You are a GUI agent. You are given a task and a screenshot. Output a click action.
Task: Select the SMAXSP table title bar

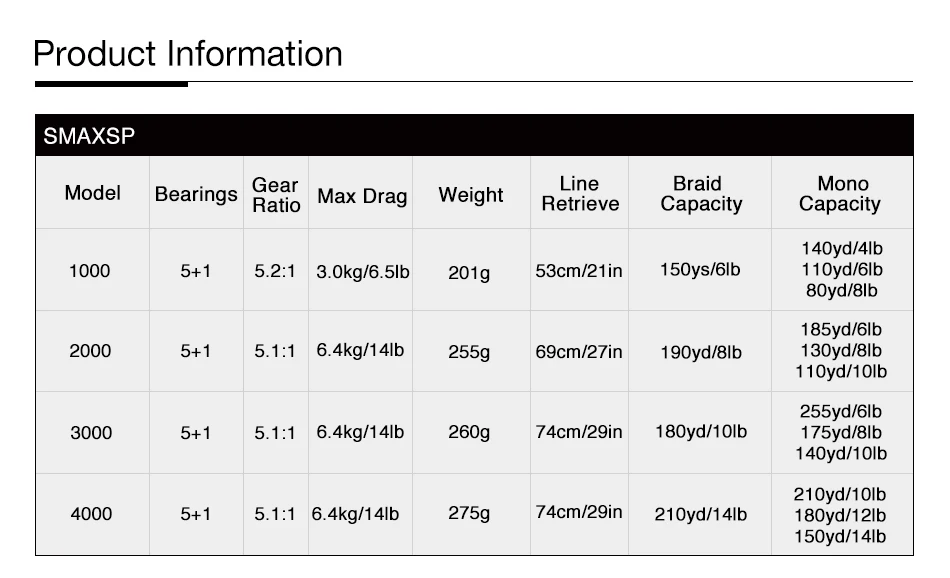tap(474, 135)
